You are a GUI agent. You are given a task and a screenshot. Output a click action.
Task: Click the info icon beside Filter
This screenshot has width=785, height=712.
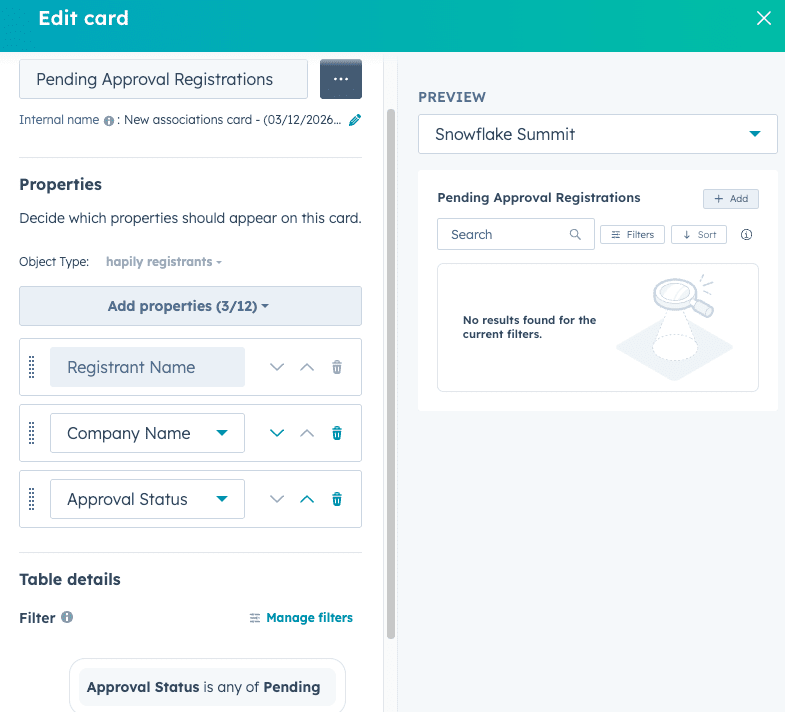pos(67,617)
